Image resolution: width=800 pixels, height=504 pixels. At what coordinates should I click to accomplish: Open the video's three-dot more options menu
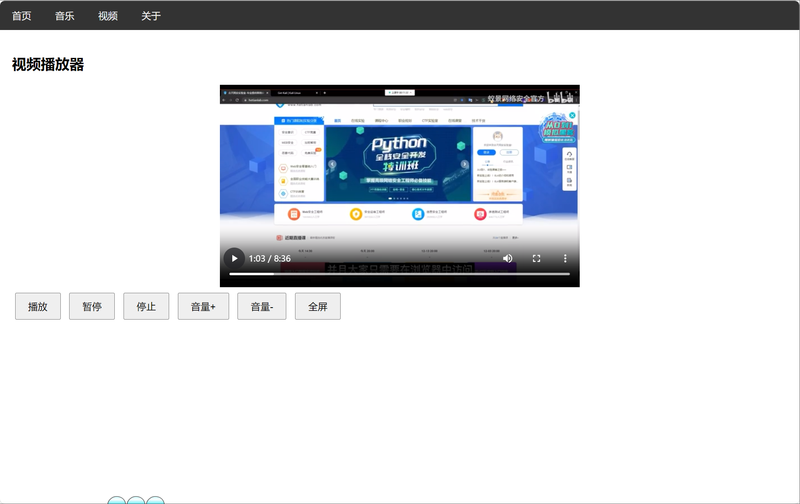coord(565,259)
